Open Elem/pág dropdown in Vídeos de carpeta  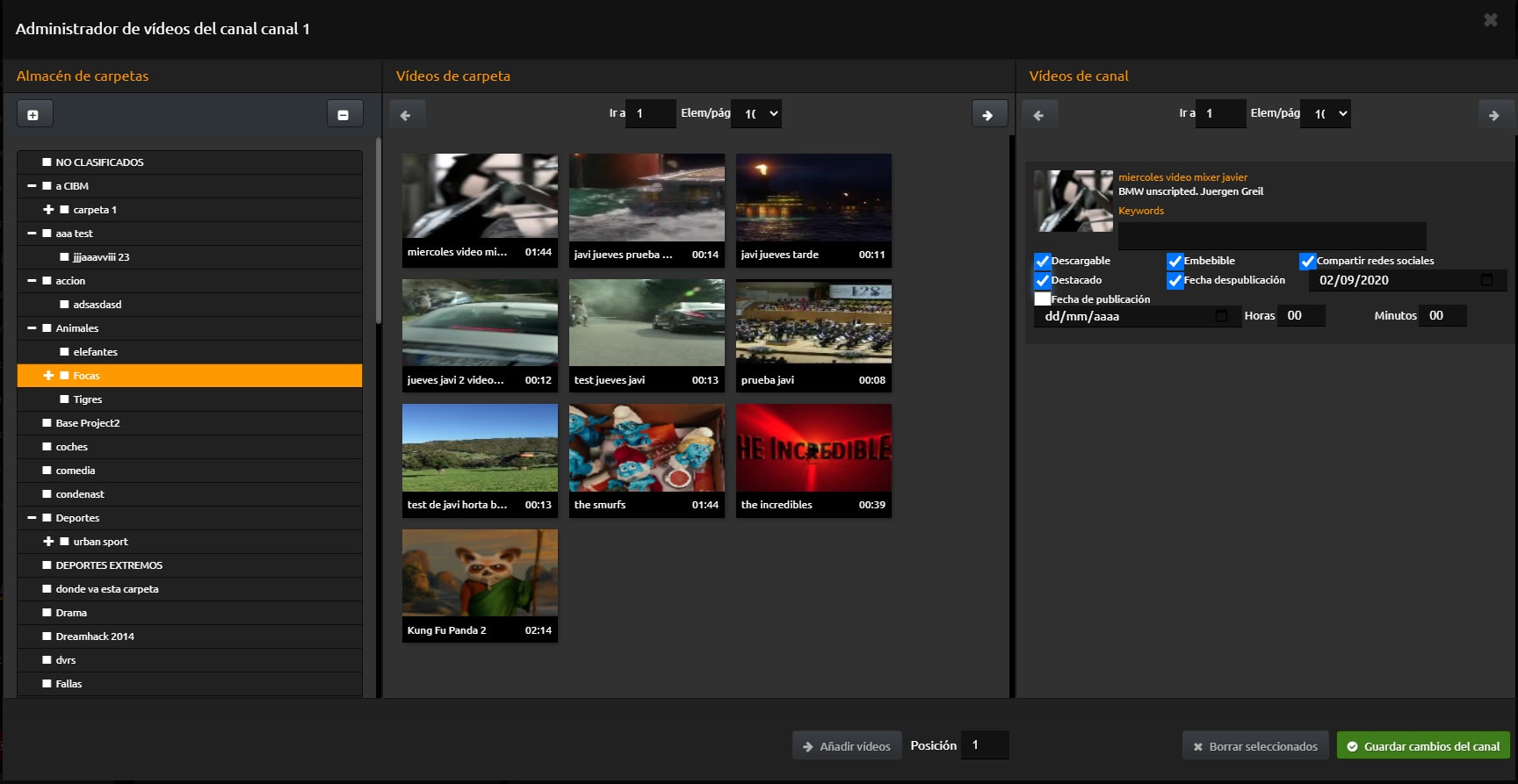[756, 113]
